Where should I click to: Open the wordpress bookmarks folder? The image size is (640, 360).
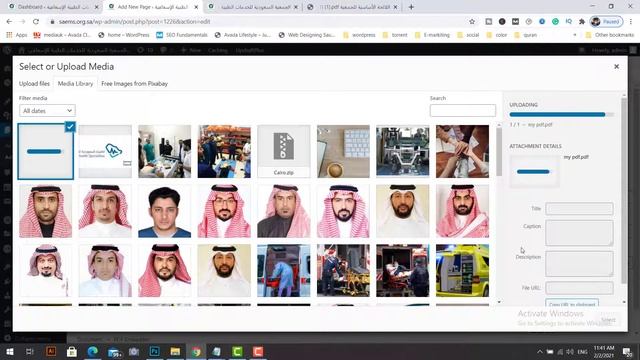tap(359, 35)
